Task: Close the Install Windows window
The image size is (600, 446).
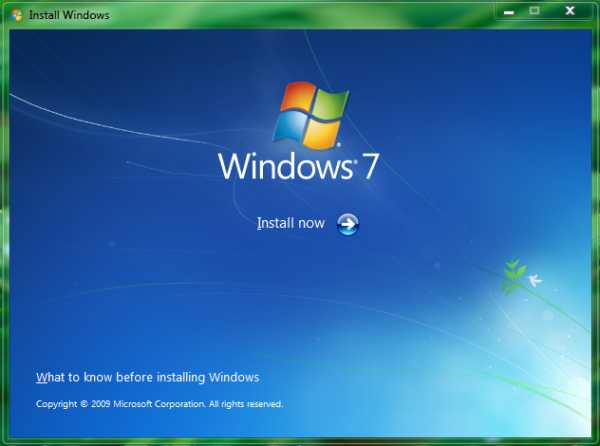Action: click(x=570, y=11)
